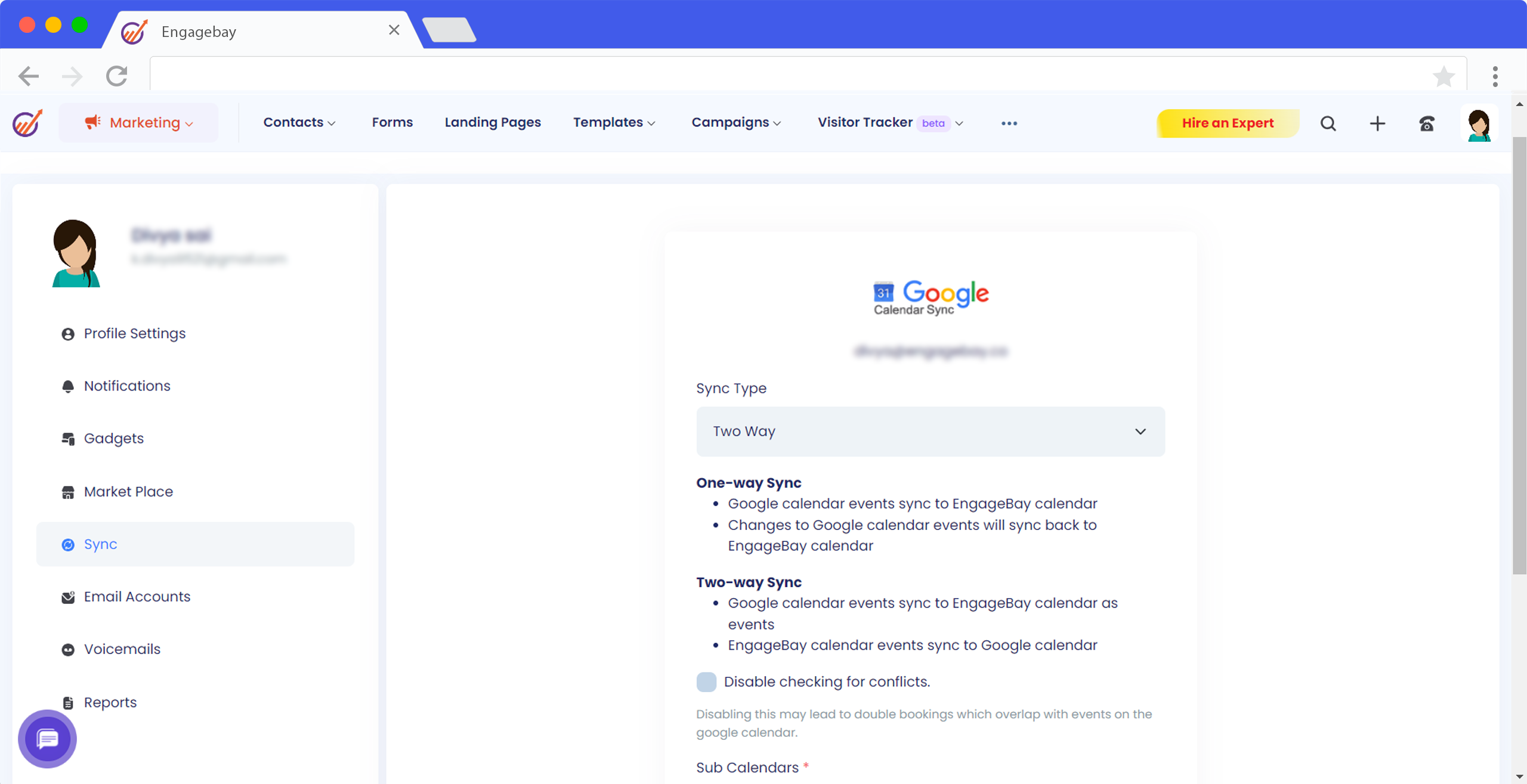Open the Sync Type Two Way dropdown

(x=931, y=431)
